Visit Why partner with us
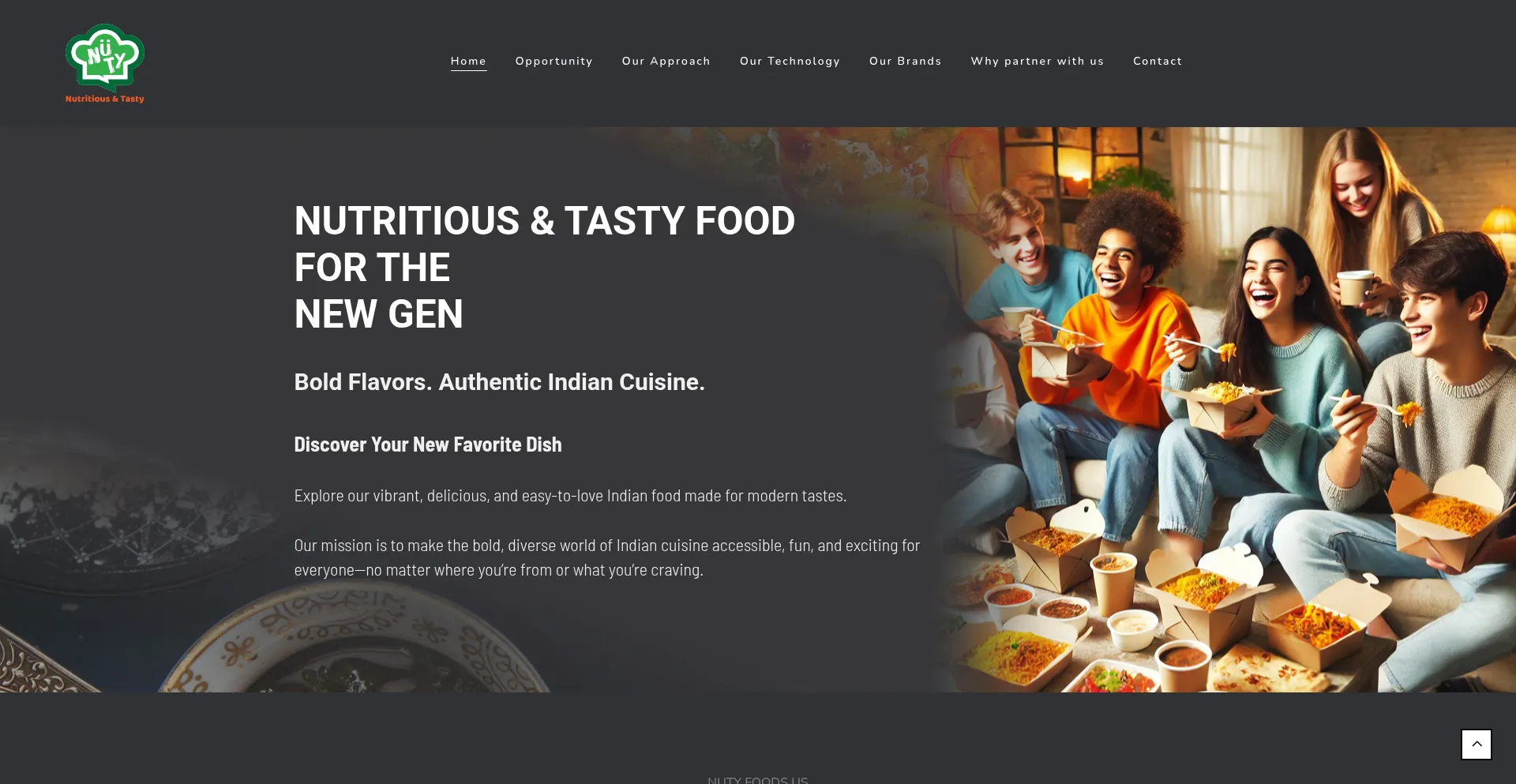This screenshot has width=1516, height=784. [1037, 61]
